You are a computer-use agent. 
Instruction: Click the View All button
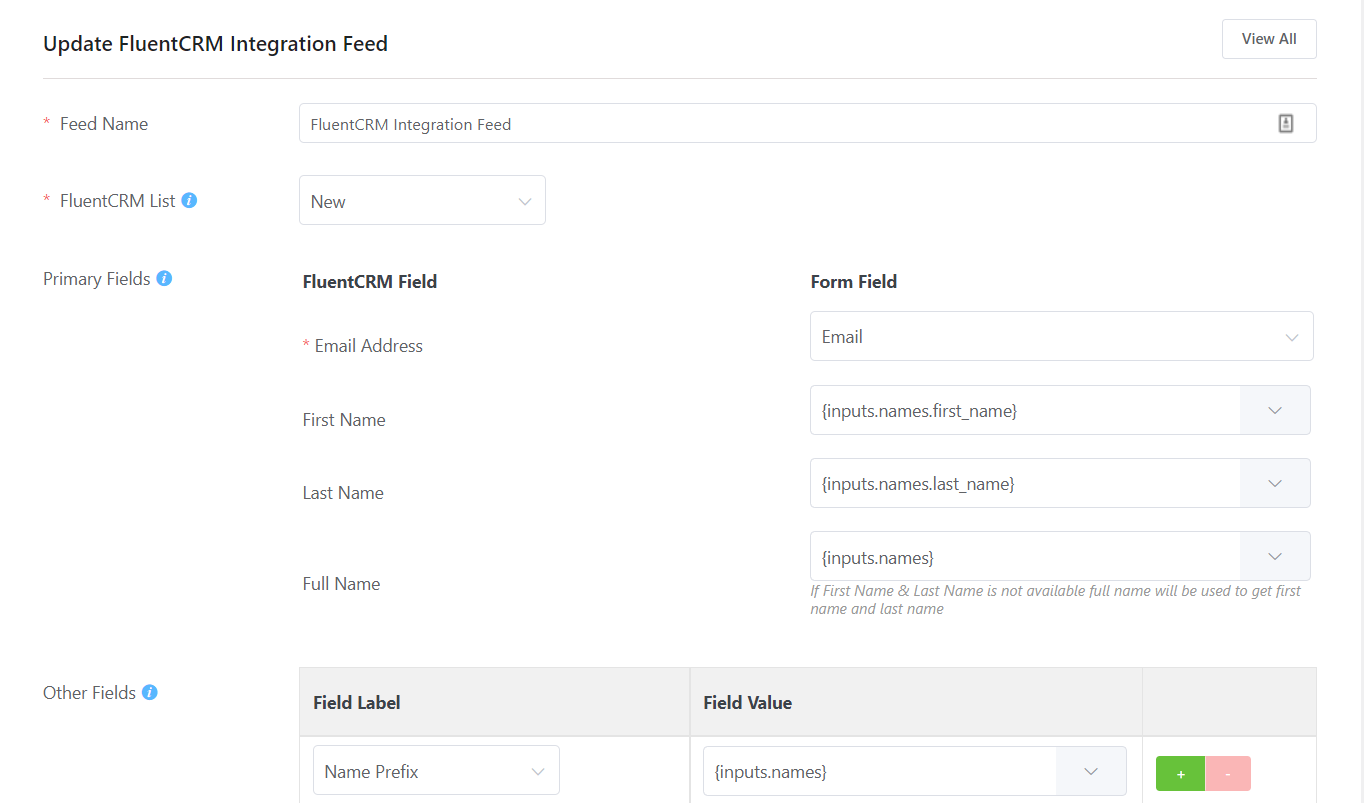pyautogui.click(x=1268, y=38)
